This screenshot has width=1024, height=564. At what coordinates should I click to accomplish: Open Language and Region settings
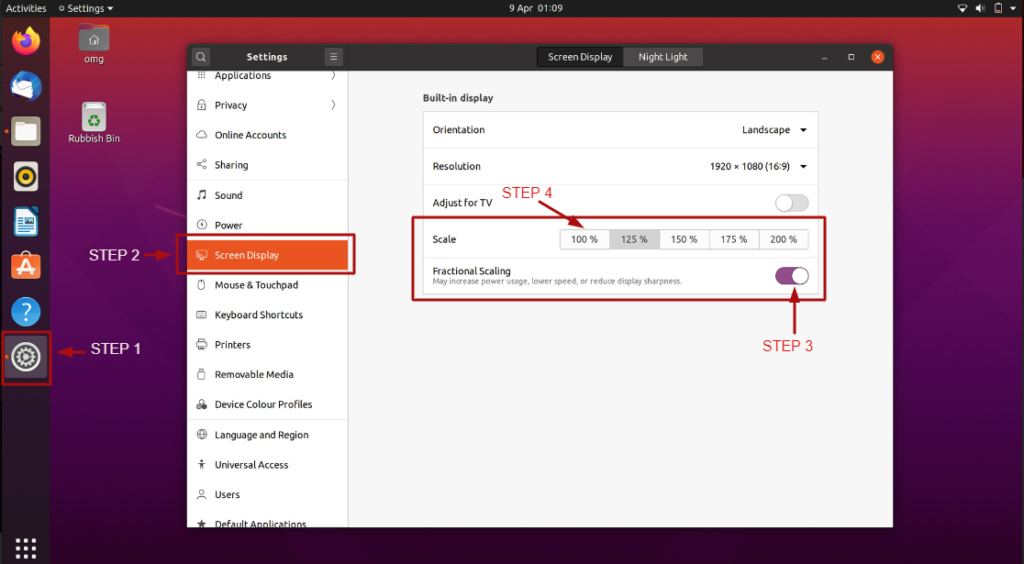coord(267,435)
